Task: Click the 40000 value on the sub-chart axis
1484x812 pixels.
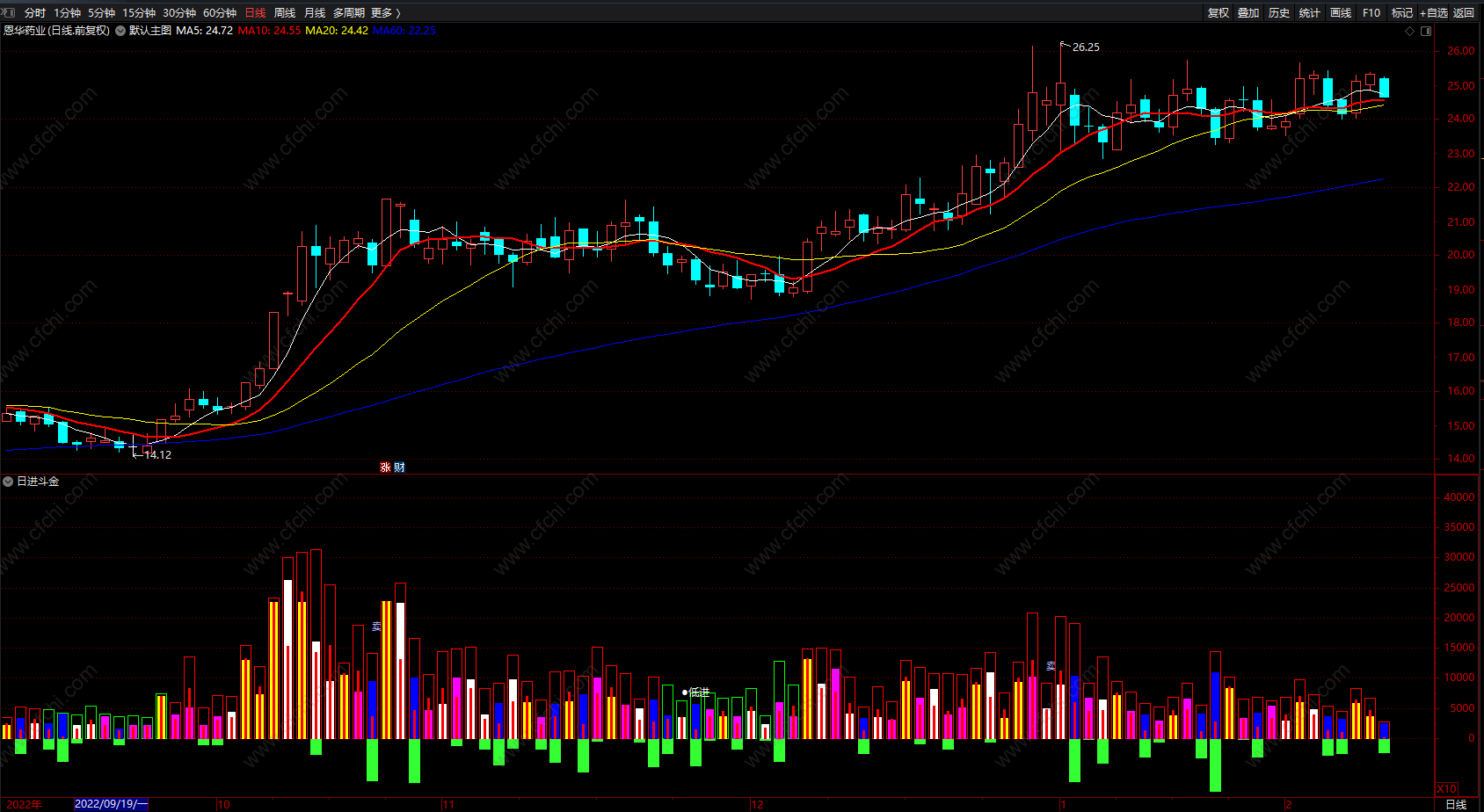Action: 1459,497
